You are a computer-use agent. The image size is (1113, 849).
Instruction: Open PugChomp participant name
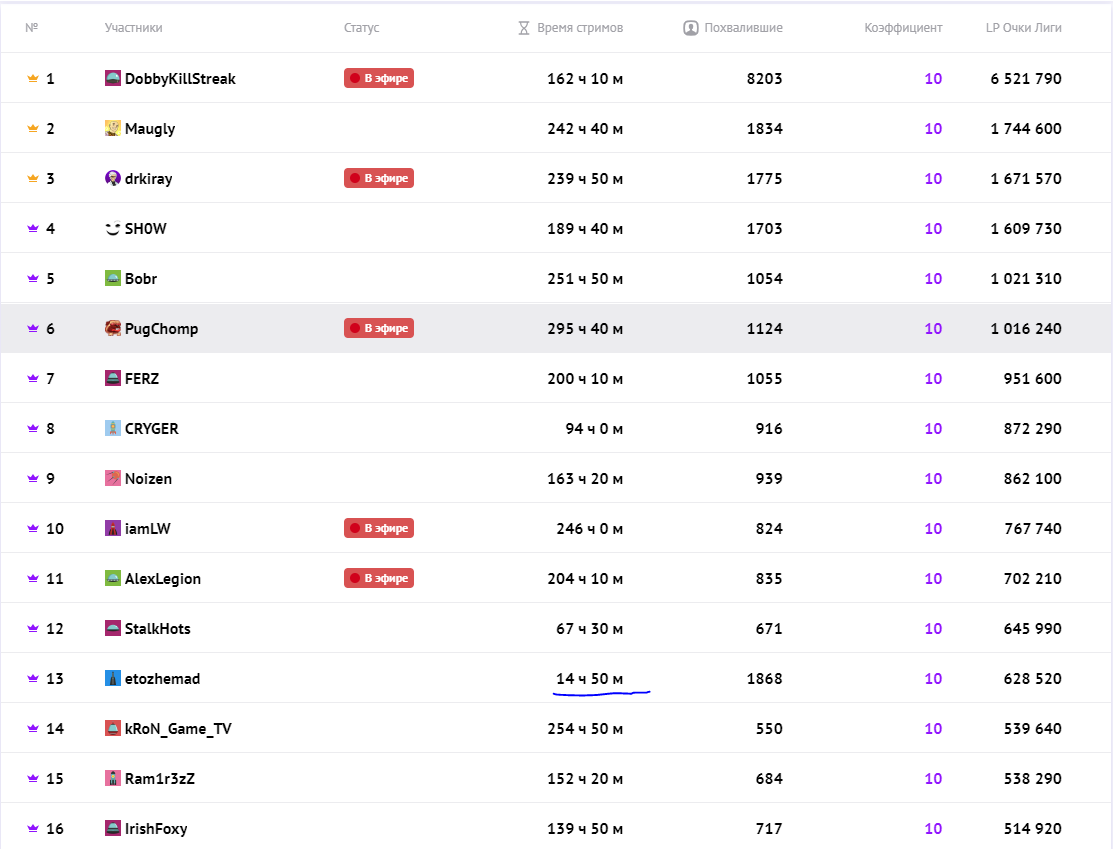[161, 329]
